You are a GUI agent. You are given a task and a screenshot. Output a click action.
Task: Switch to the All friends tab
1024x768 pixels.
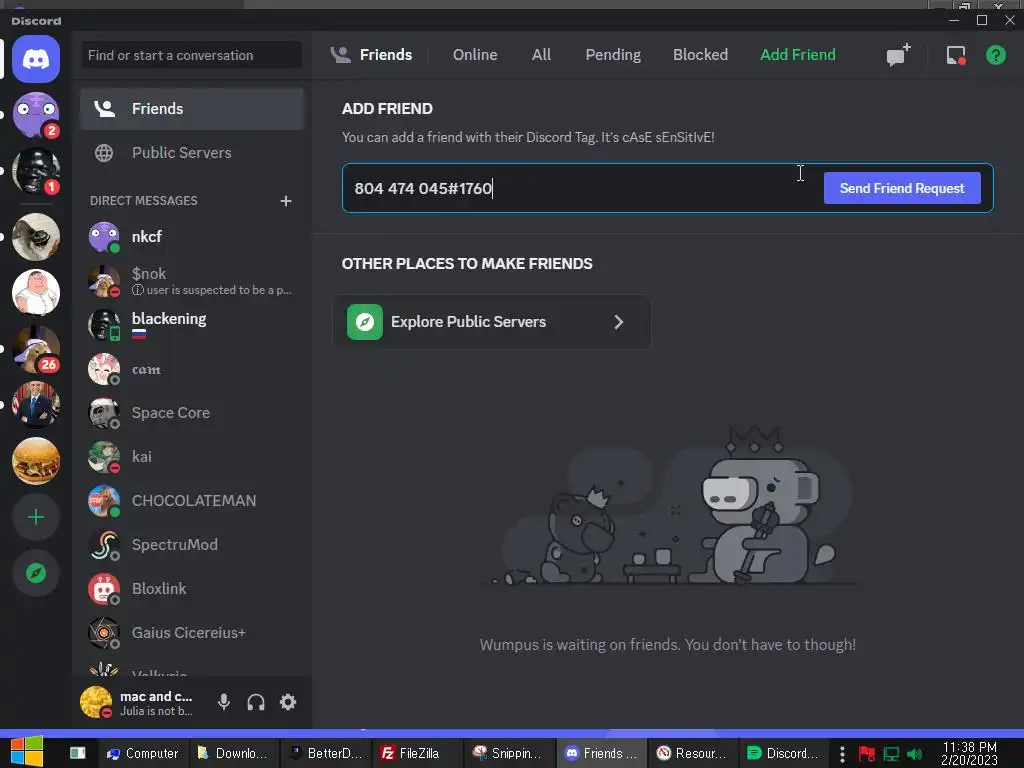pos(541,55)
